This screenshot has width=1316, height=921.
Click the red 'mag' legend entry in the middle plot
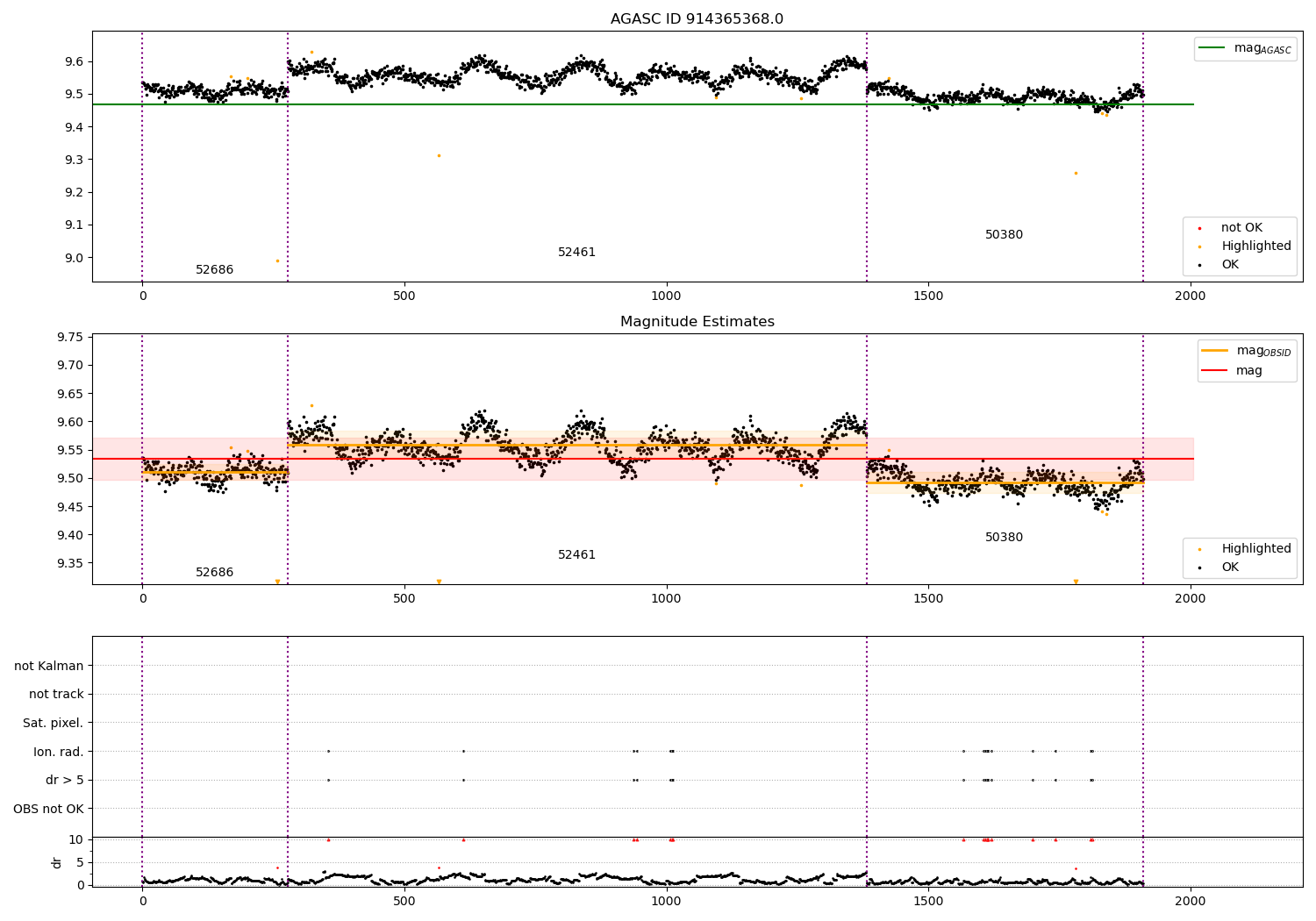1233,371
